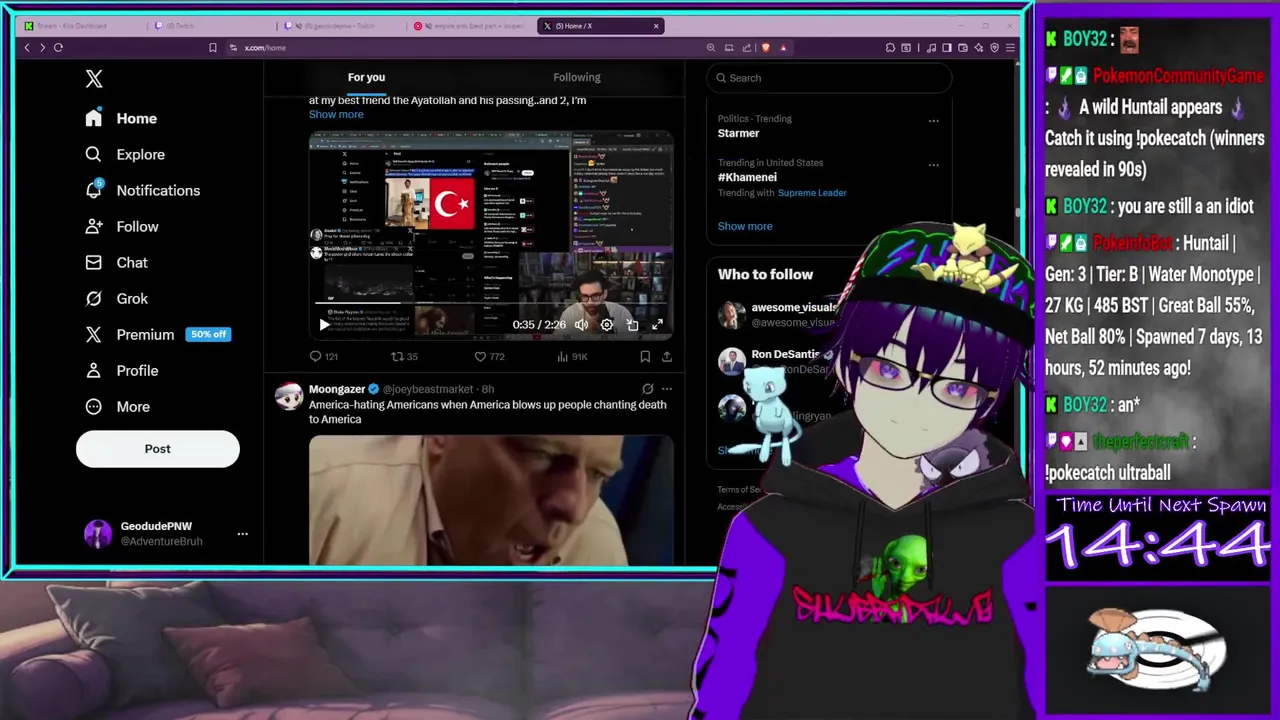Screen dimensions: 1280x720
Task: Share the video tweet
Action: coord(667,357)
